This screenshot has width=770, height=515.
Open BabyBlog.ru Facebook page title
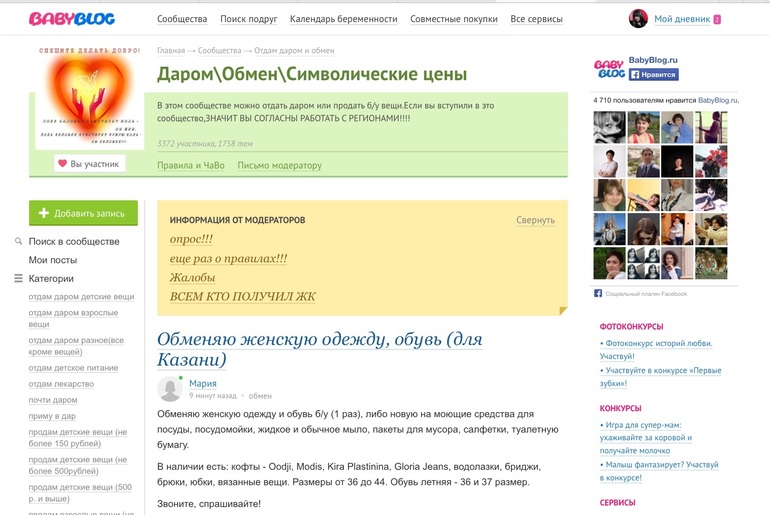653,60
